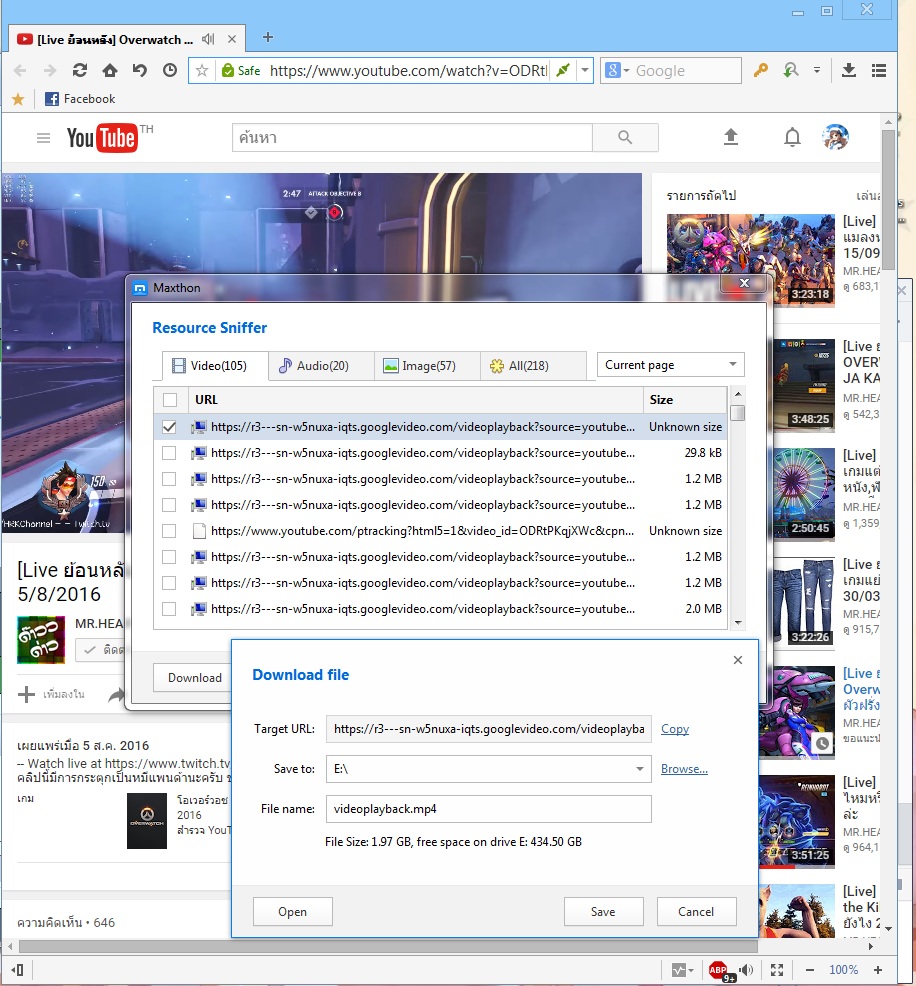Click Save button in Download file dialog
The height and width of the screenshot is (986, 916).
coord(603,911)
